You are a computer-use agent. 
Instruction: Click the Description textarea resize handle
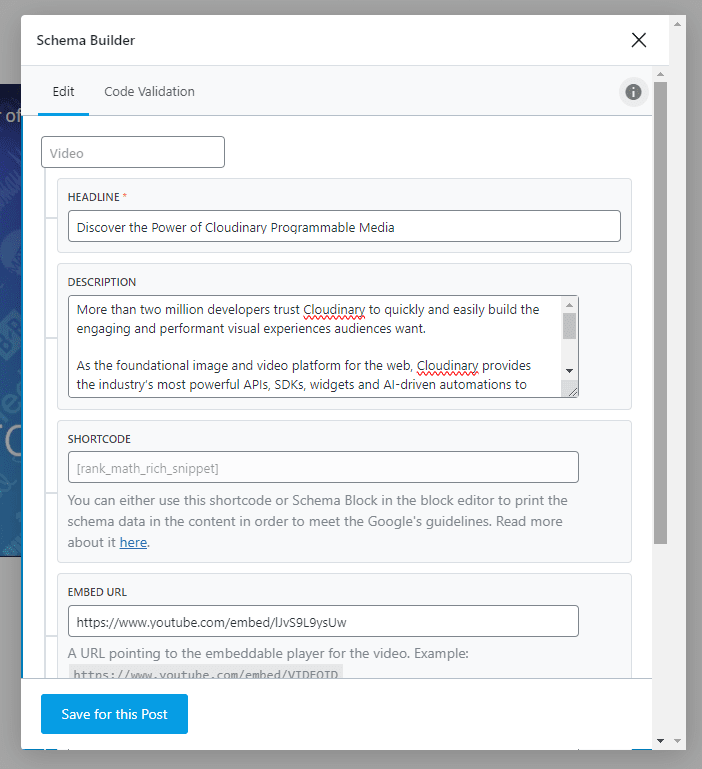tap(571, 390)
